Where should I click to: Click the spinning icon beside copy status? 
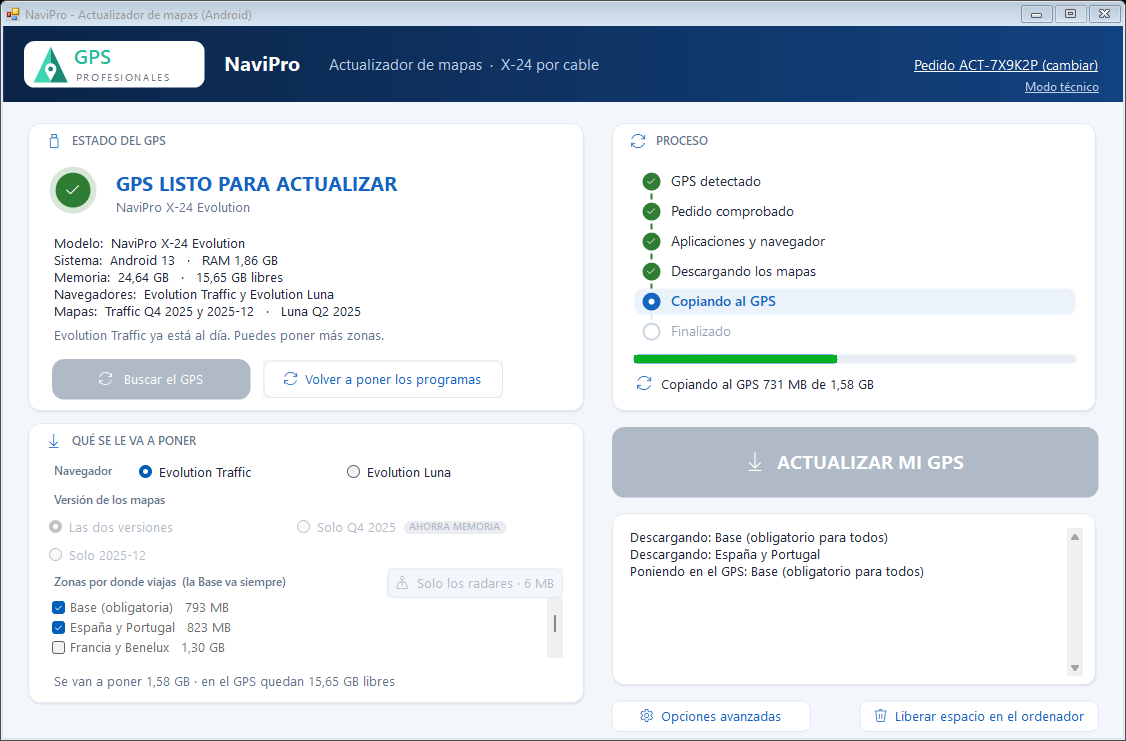click(643, 384)
